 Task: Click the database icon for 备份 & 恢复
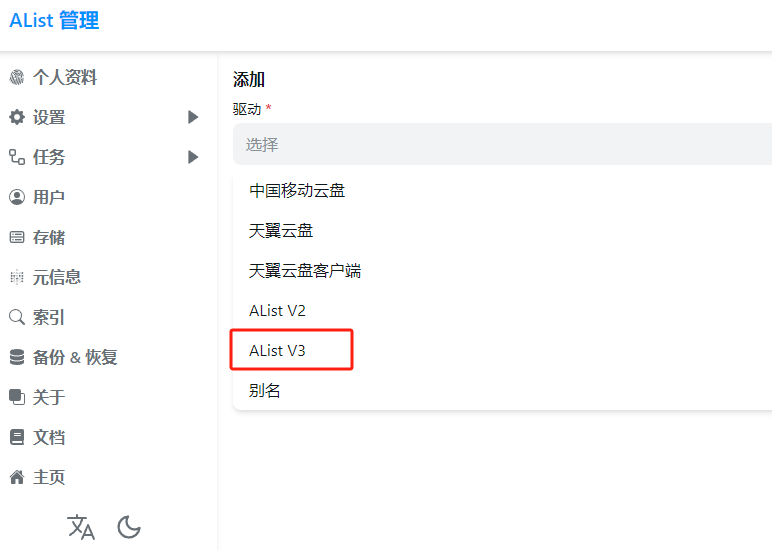click(x=17, y=357)
